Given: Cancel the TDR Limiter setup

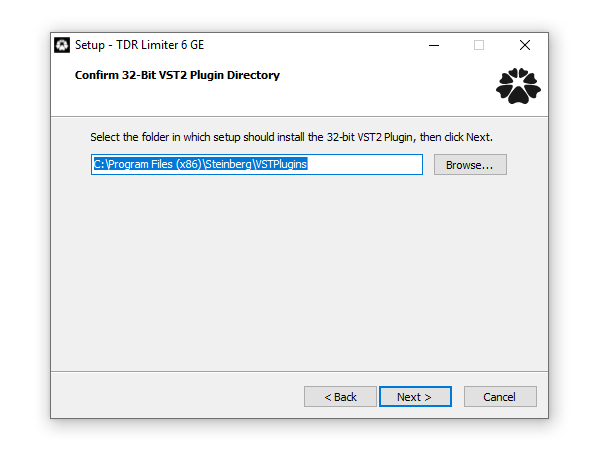Looking at the screenshot, I should point(500,396).
